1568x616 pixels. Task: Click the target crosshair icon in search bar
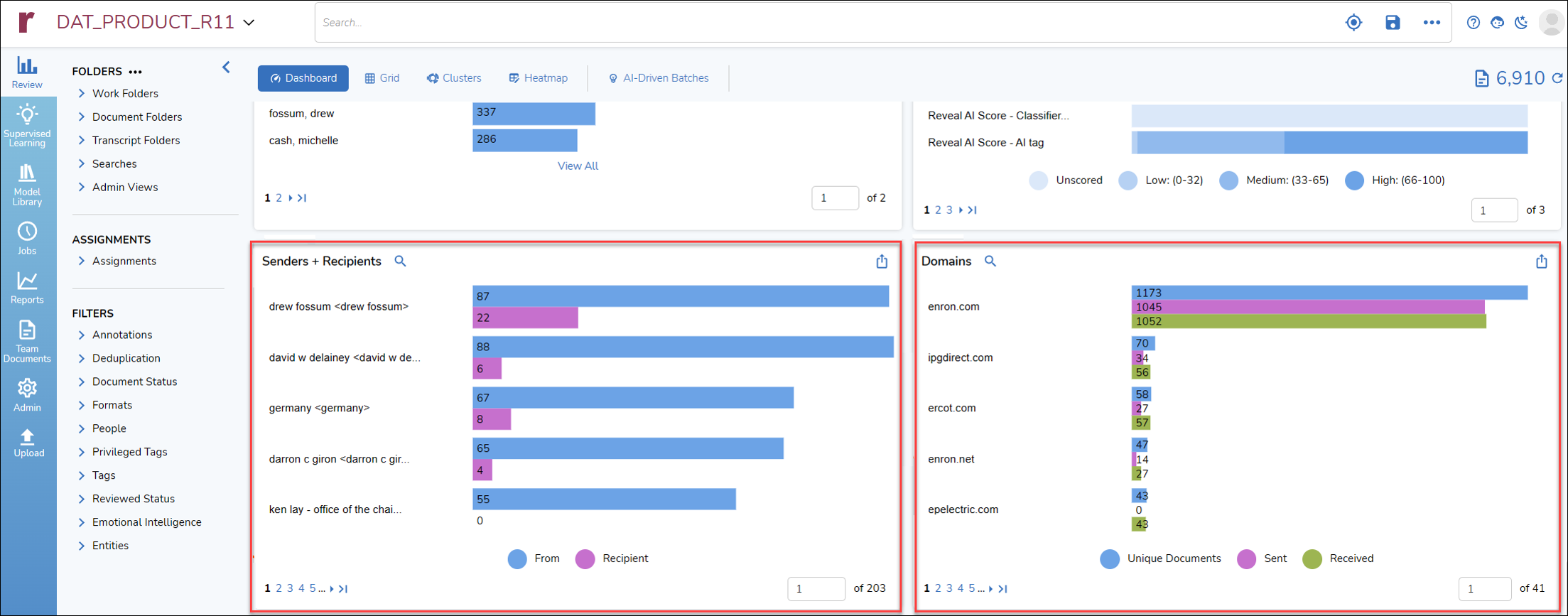pyautogui.click(x=1354, y=22)
